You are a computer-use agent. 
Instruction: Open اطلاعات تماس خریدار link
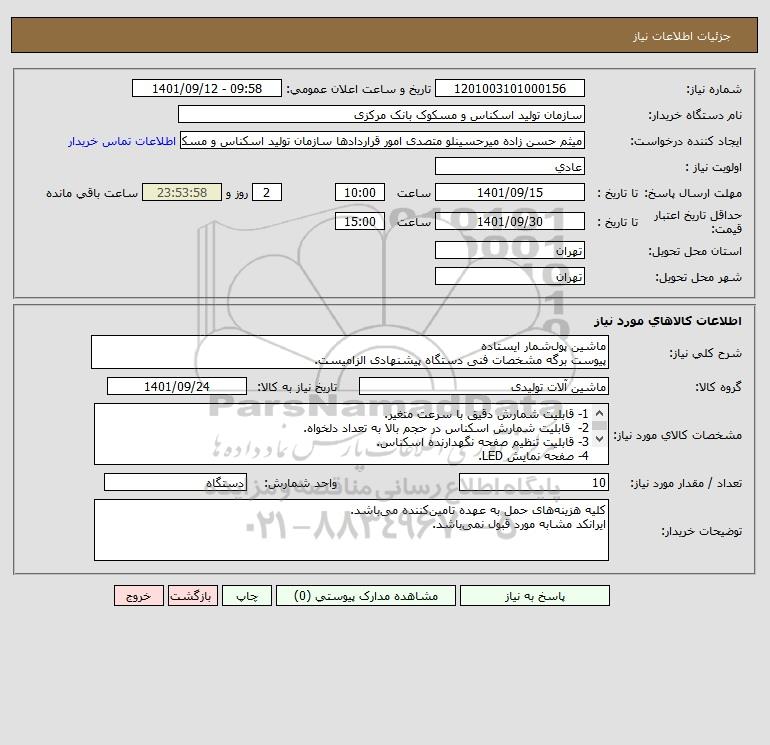click(x=122, y=141)
